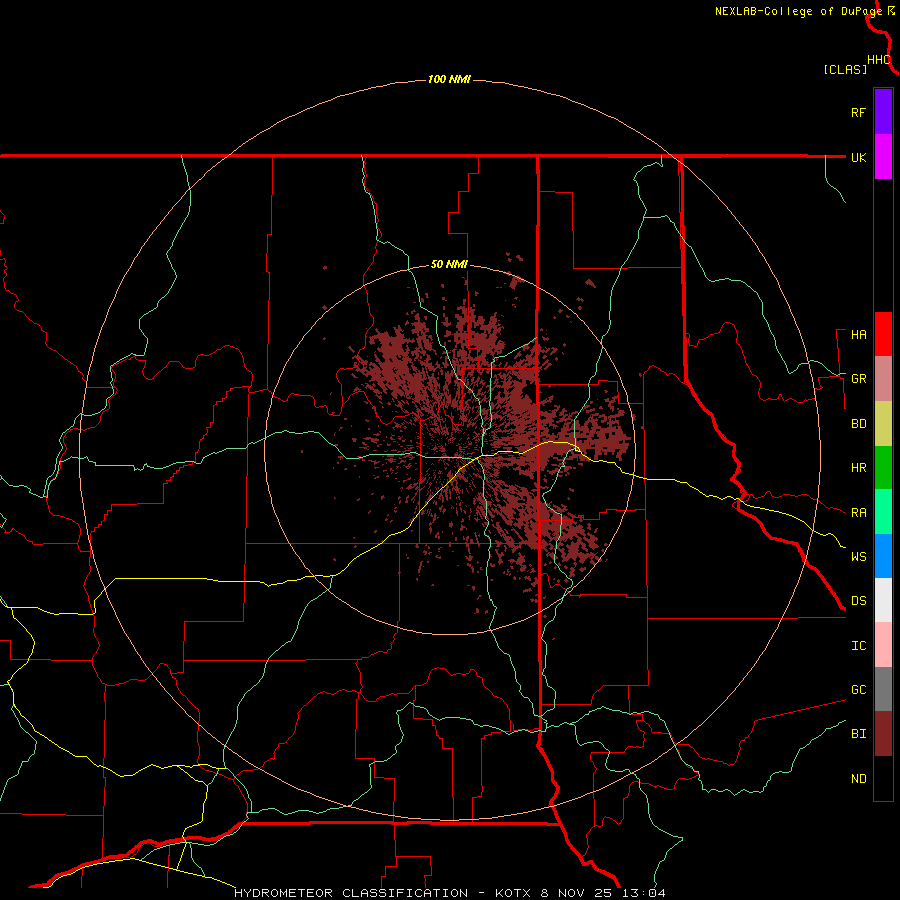
Task: Click the BI dark red swatch
Action: click(x=883, y=734)
